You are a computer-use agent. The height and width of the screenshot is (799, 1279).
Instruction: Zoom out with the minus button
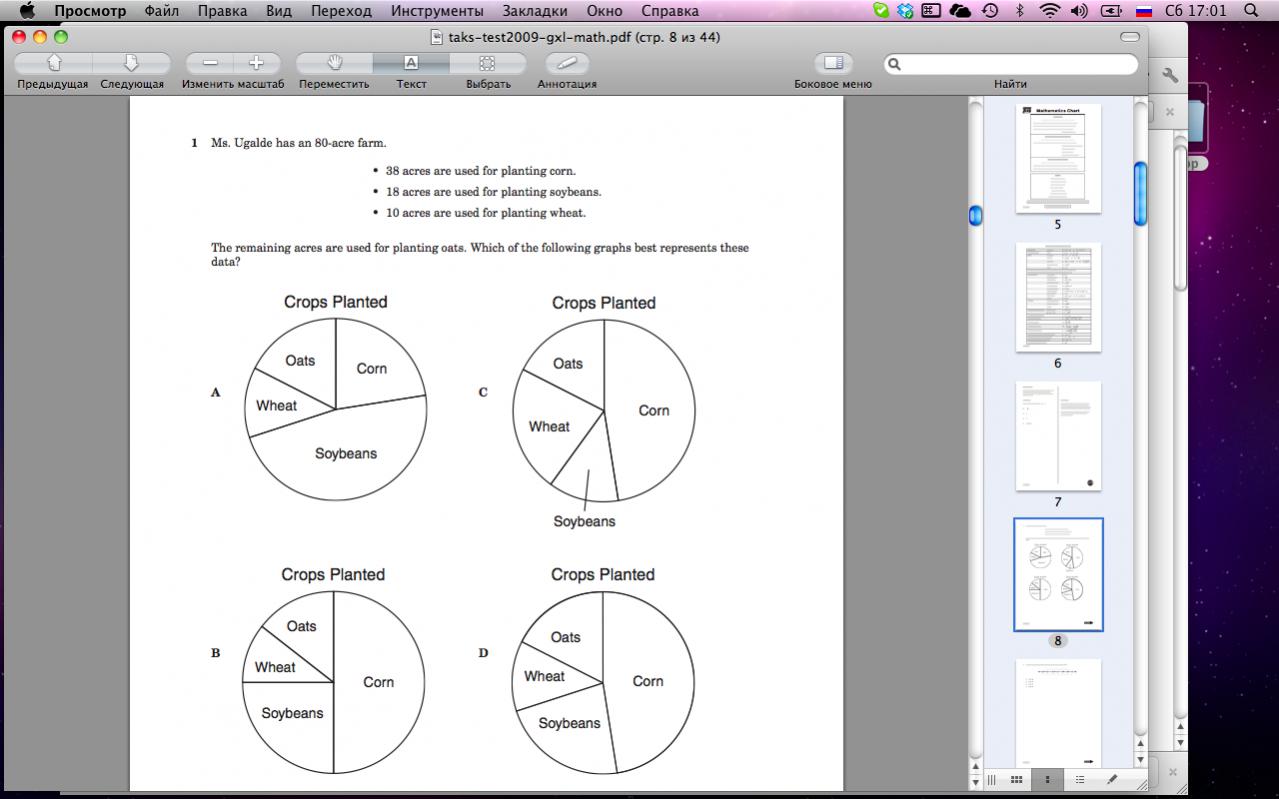(210, 63)
